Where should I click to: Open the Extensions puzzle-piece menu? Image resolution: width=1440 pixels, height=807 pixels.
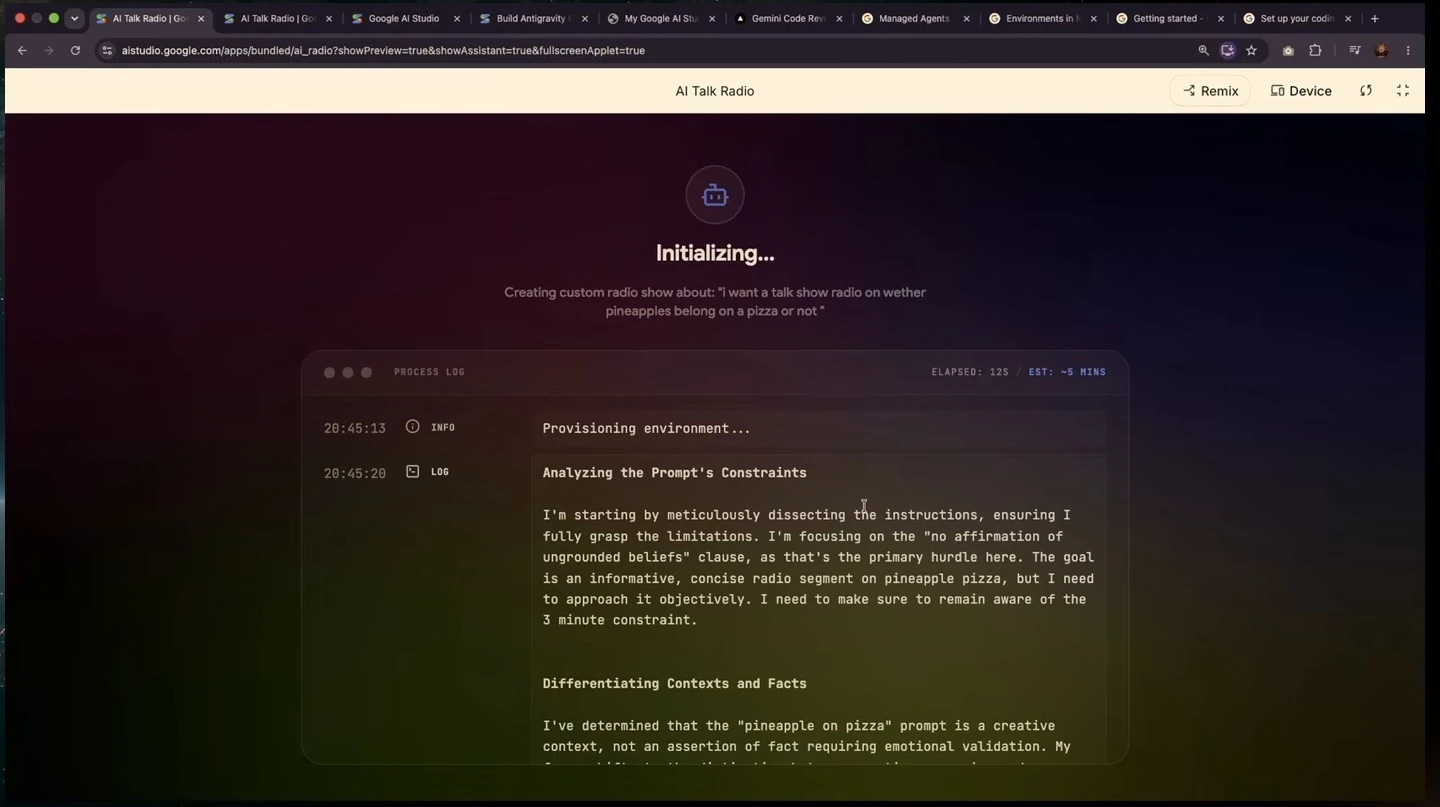[1315, 50]
